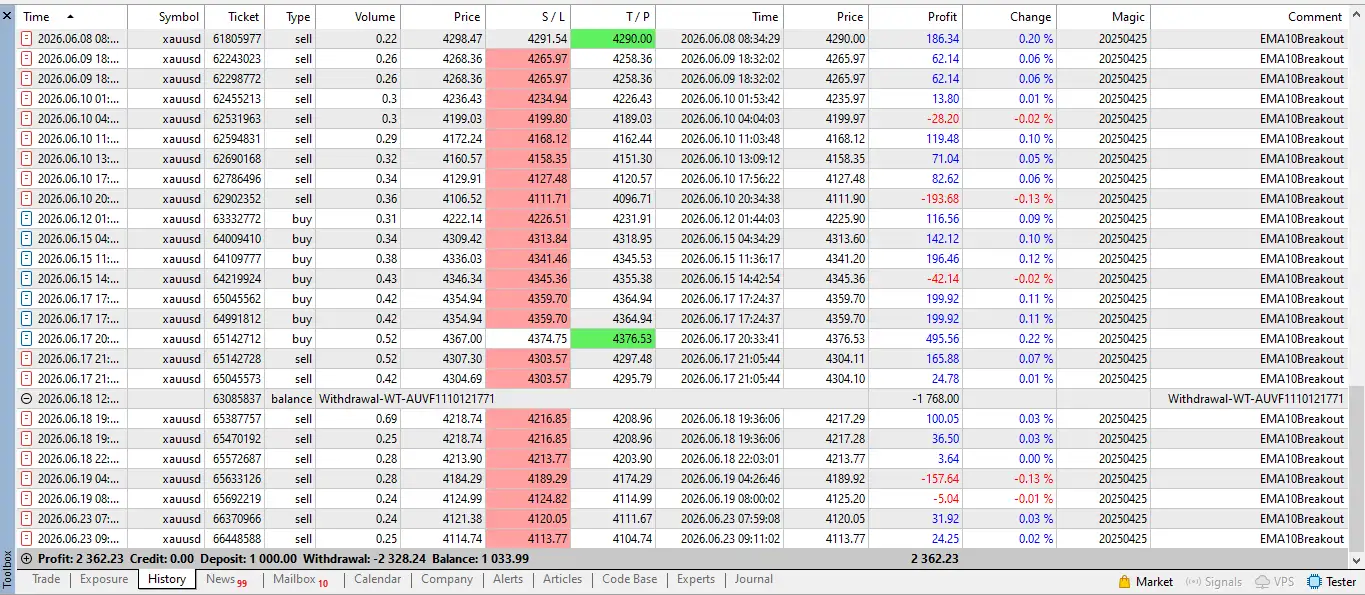This screenshot has width=1365, height=595.
Task: Click the row icon for ticket 62690168
Action: [x=27, y=159]
